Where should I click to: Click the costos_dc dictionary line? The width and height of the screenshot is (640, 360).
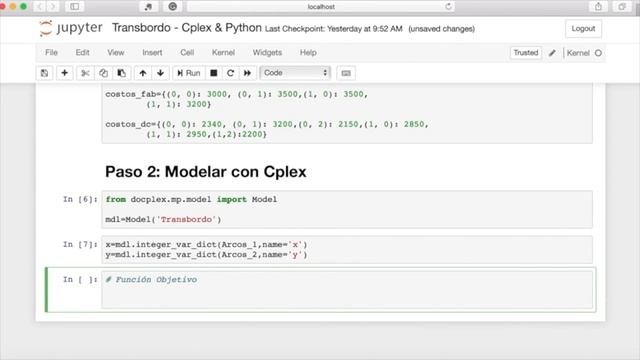pyautogui.click(x=267, y=124)
